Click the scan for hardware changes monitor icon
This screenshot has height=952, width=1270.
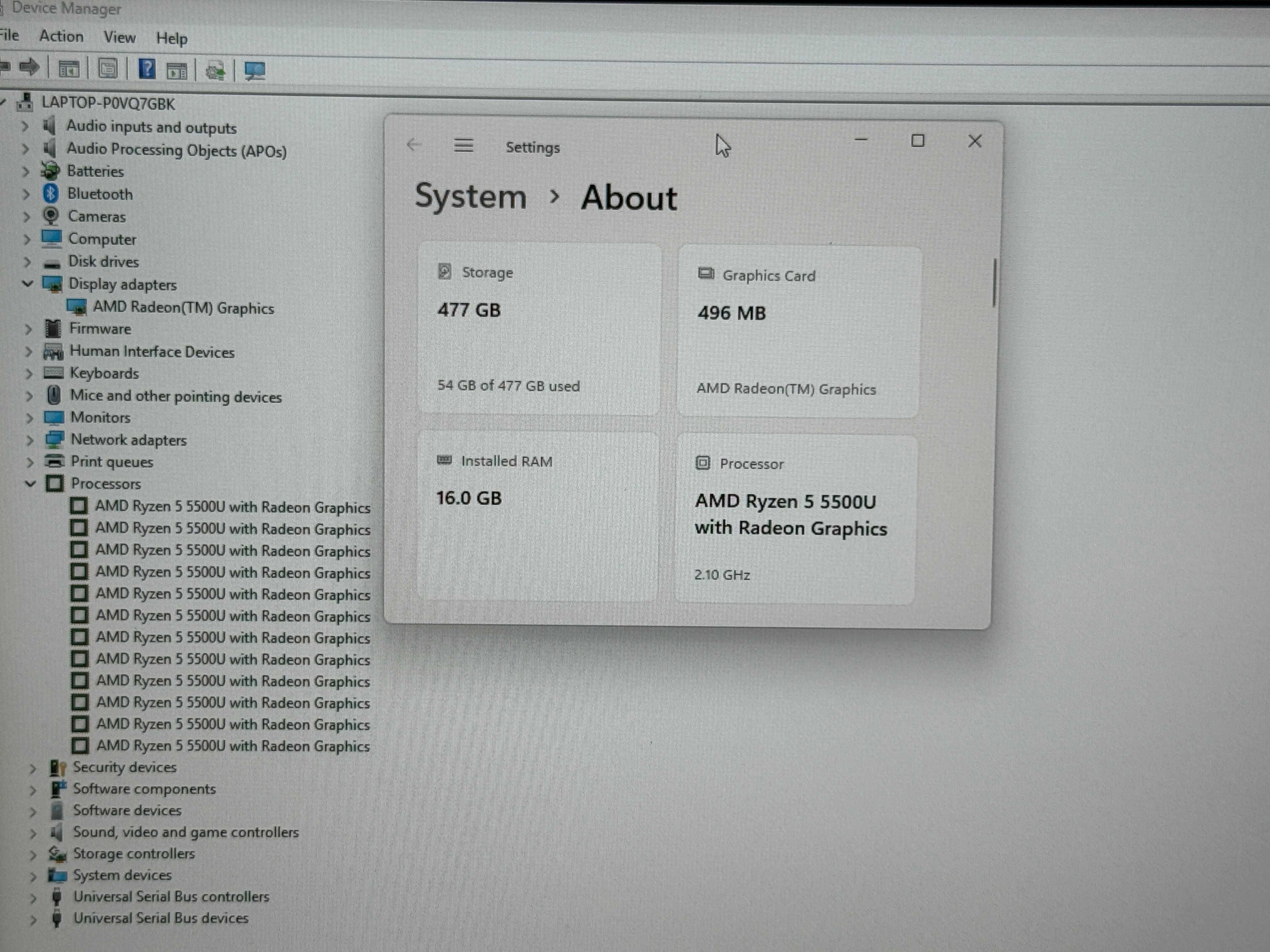[x=254, y=71]
